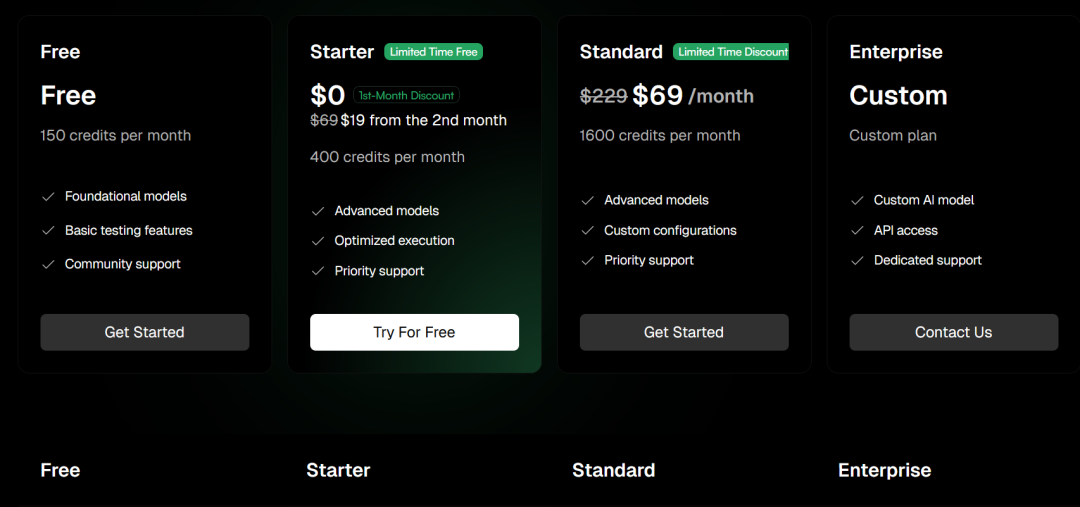1080x507 pixels.
Task: Click checkmark beside Community support
Action: click(x=48, y=265)
